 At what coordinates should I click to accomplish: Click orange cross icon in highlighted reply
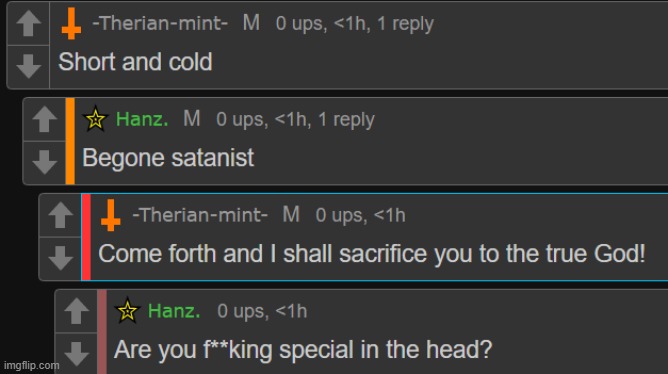coord(111,216)
